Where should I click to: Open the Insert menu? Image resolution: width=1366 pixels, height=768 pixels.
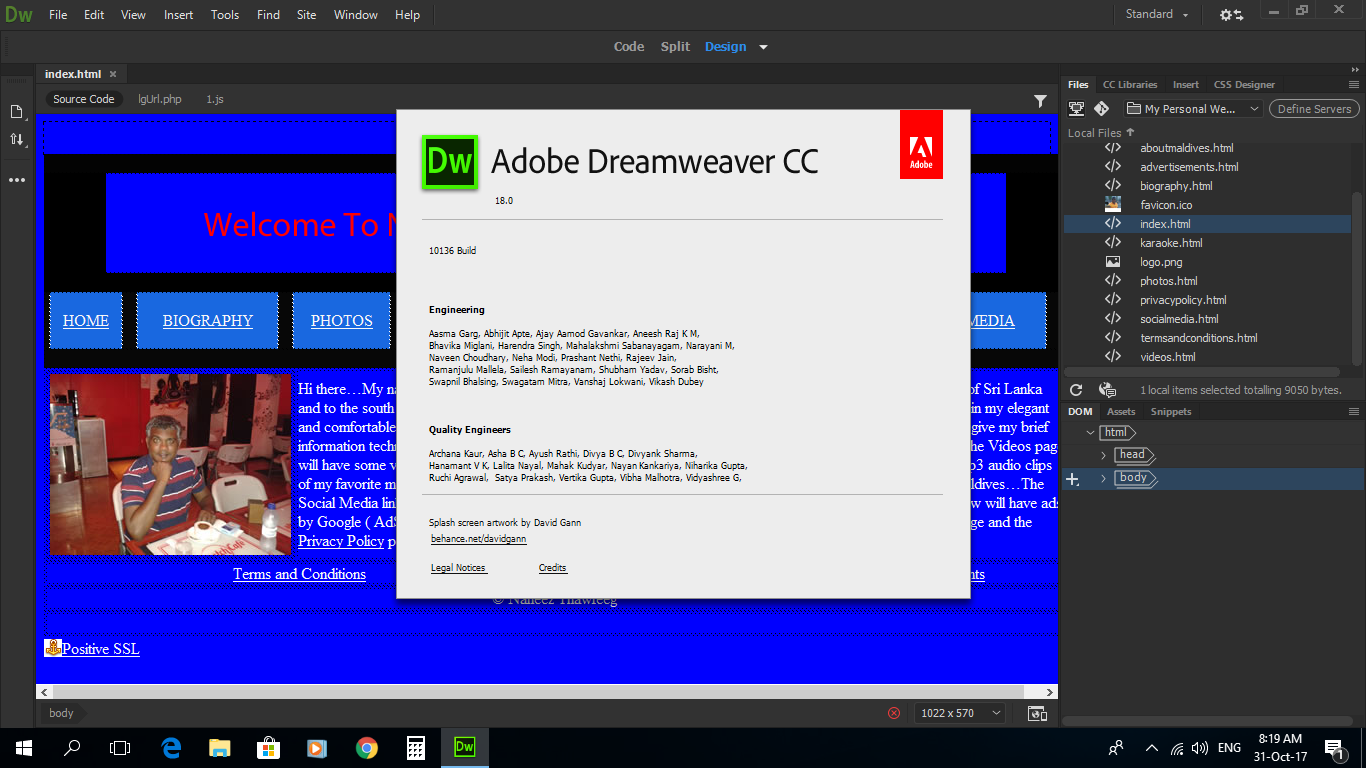pyautogui.click(x=179, y=15)
